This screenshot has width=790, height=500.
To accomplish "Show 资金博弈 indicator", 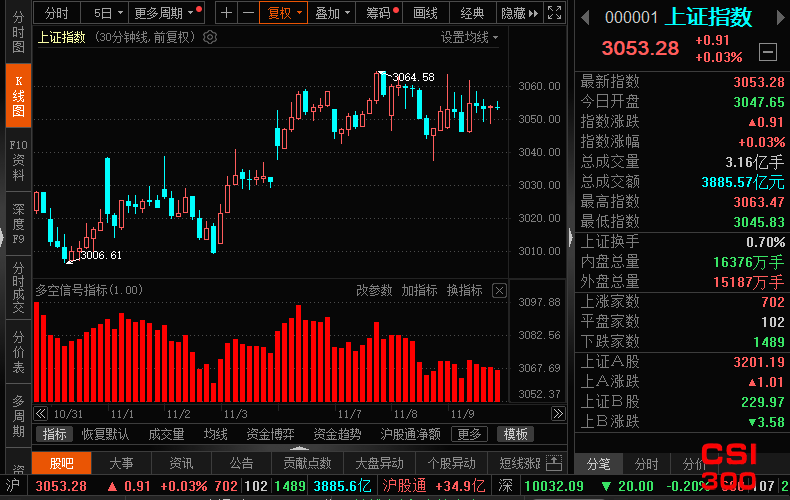I will [271, 434].
